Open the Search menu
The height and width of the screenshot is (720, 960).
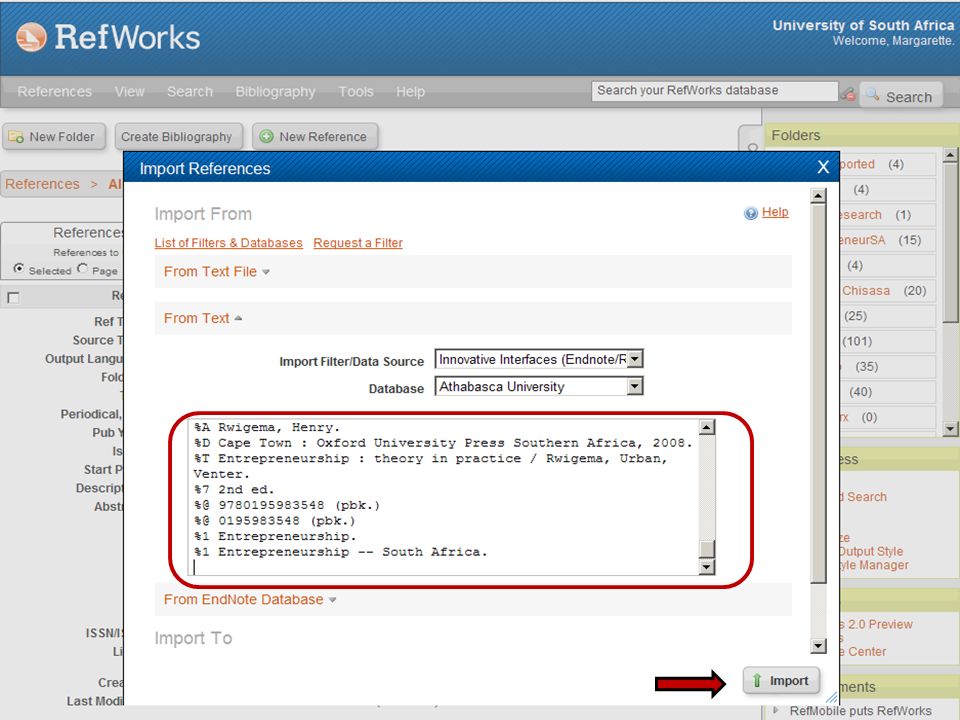coord(190,92)
